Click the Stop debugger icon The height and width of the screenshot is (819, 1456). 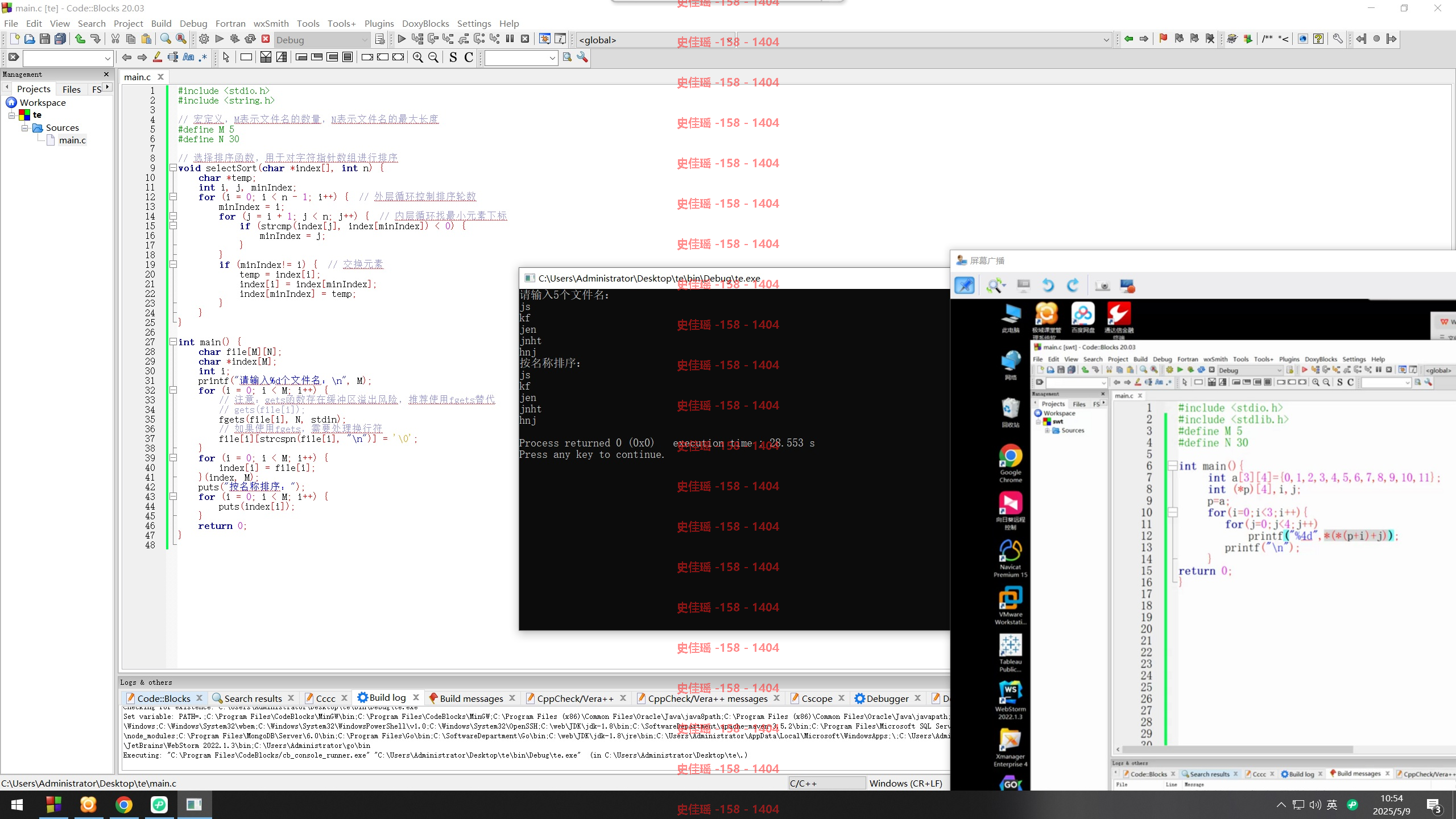tap(525, 39)
